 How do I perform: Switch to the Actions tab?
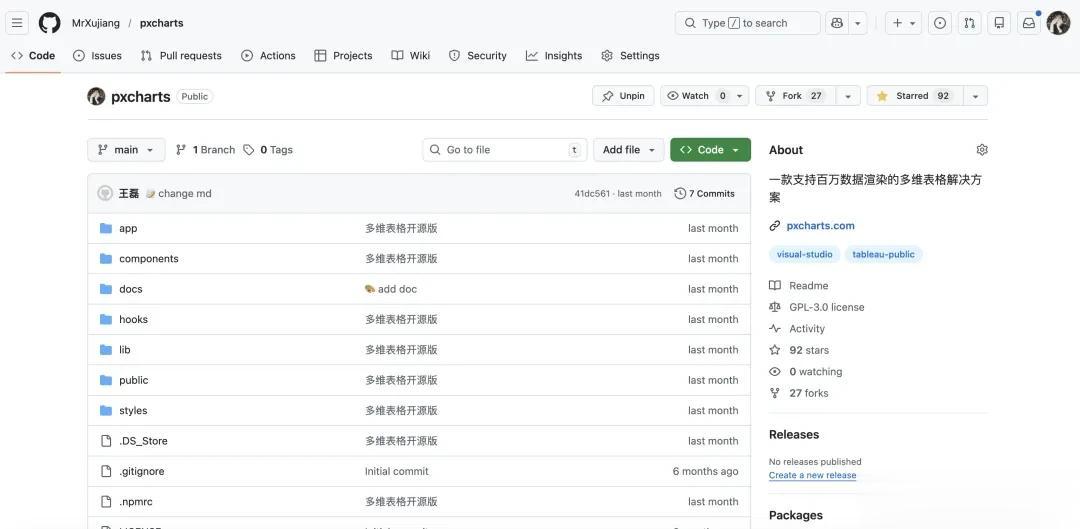tap(269, 56)
